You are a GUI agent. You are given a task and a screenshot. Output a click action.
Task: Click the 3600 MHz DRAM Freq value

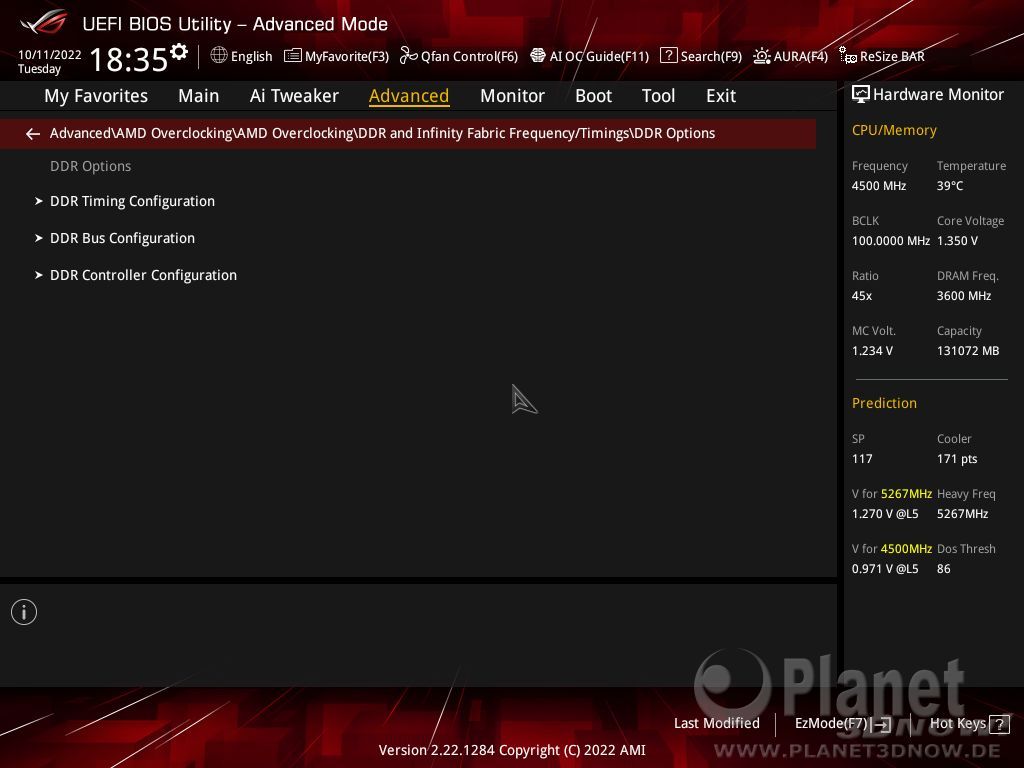pyautogui.click(x=964, y=296)
